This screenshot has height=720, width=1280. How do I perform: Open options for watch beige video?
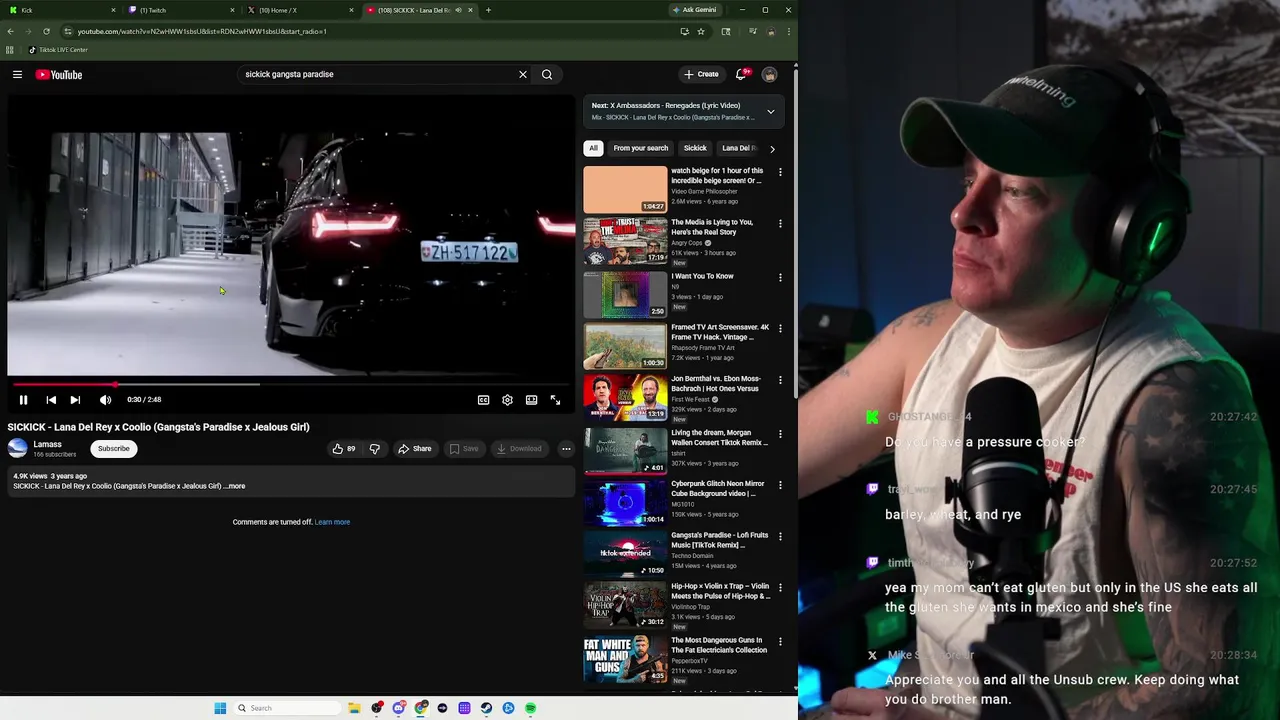click(x=780, y=172)
